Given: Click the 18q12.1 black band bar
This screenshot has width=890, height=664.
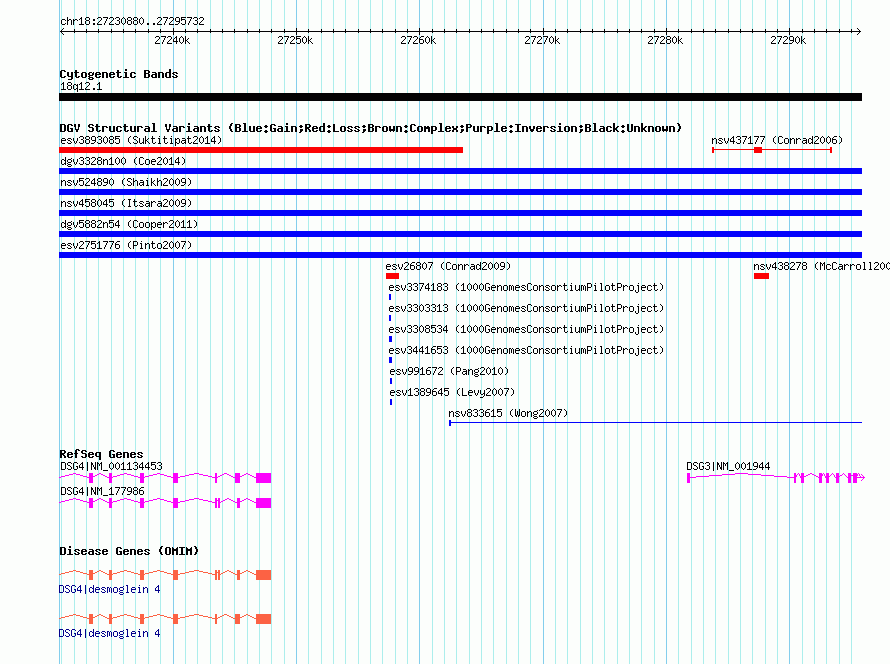Looking at the screenshot, I should pos(460,97).
